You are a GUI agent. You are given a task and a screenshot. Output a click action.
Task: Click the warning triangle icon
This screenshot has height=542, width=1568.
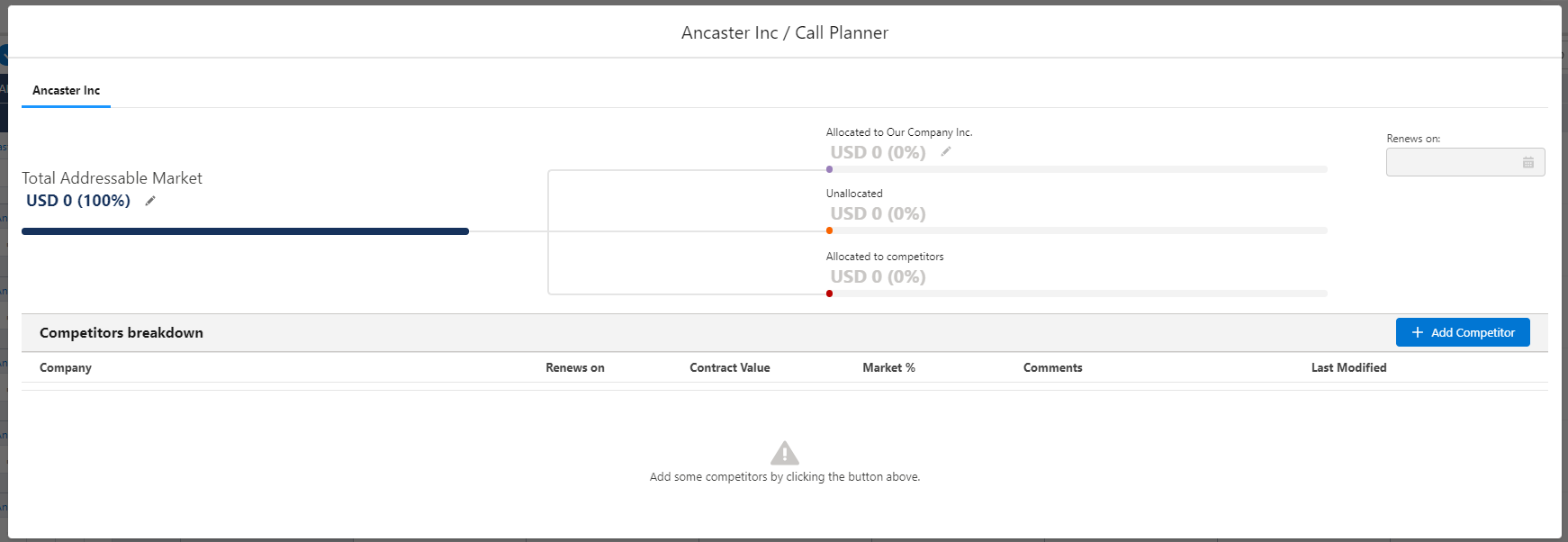[784, 453]
